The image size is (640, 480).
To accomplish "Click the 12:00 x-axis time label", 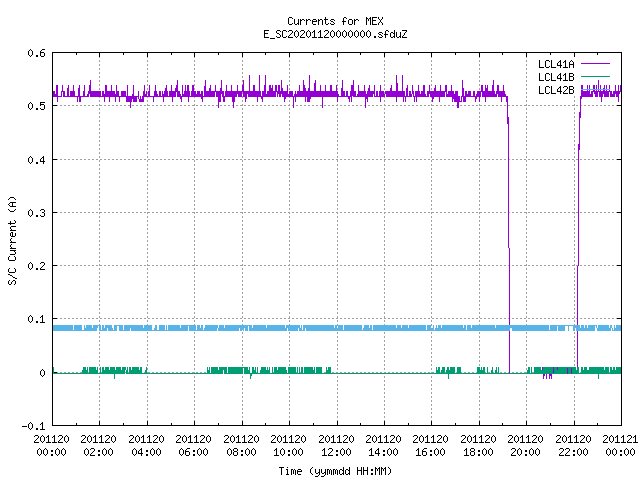I will tap(336, 452).
